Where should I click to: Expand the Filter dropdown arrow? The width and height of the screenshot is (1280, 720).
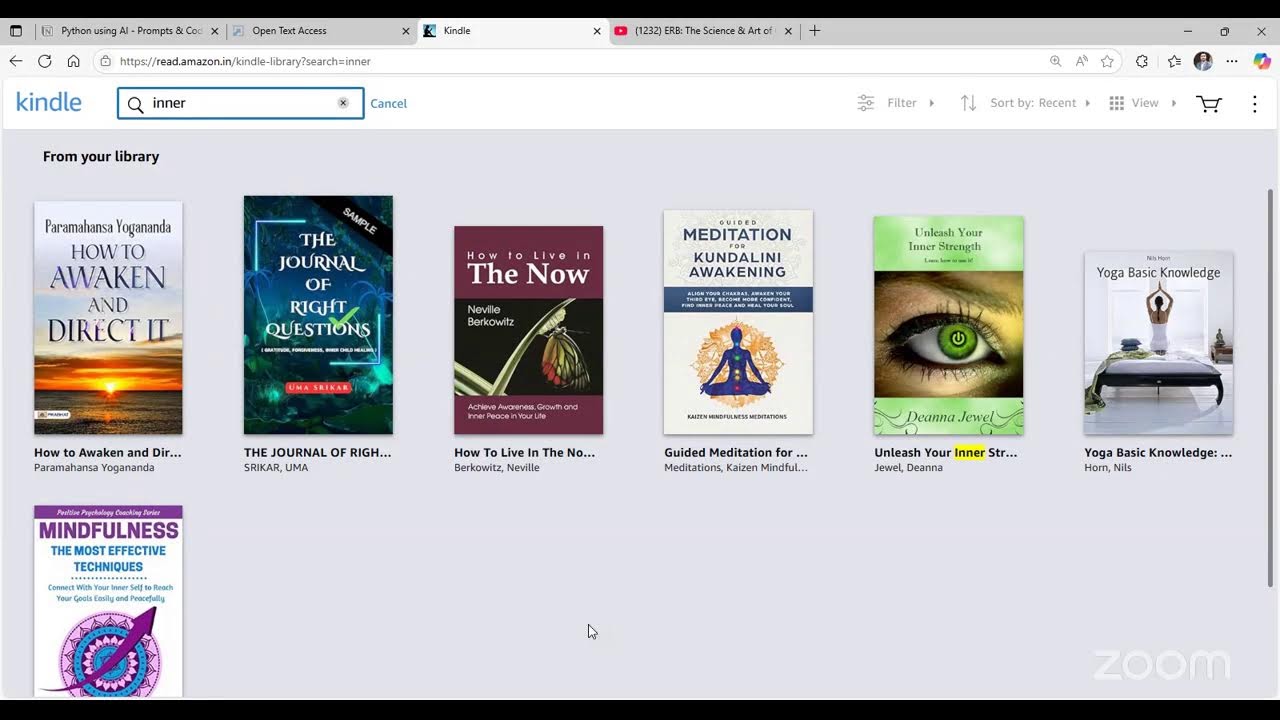click(932, 103)
